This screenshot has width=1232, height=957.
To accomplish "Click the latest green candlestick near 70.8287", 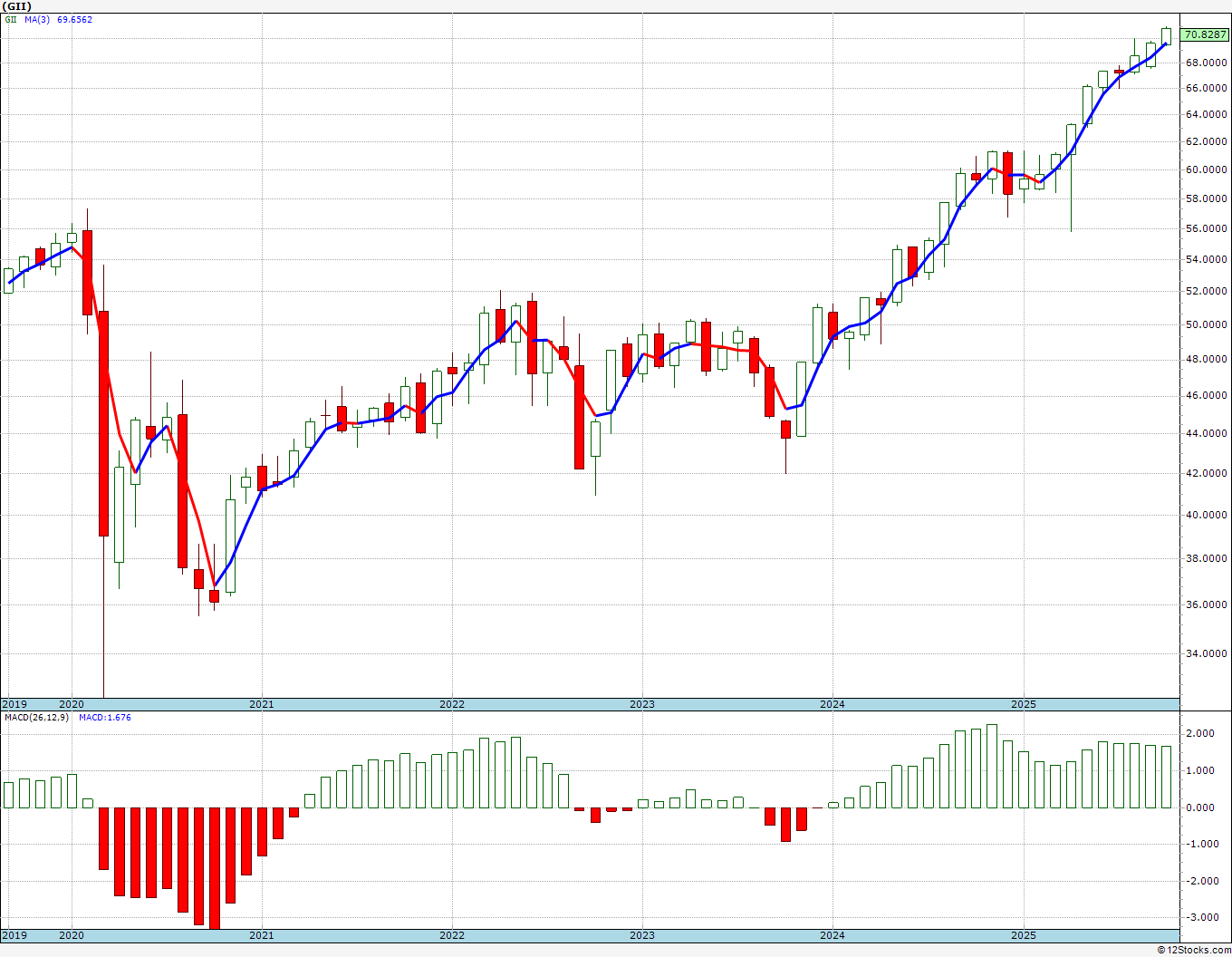I will 1167,36.
